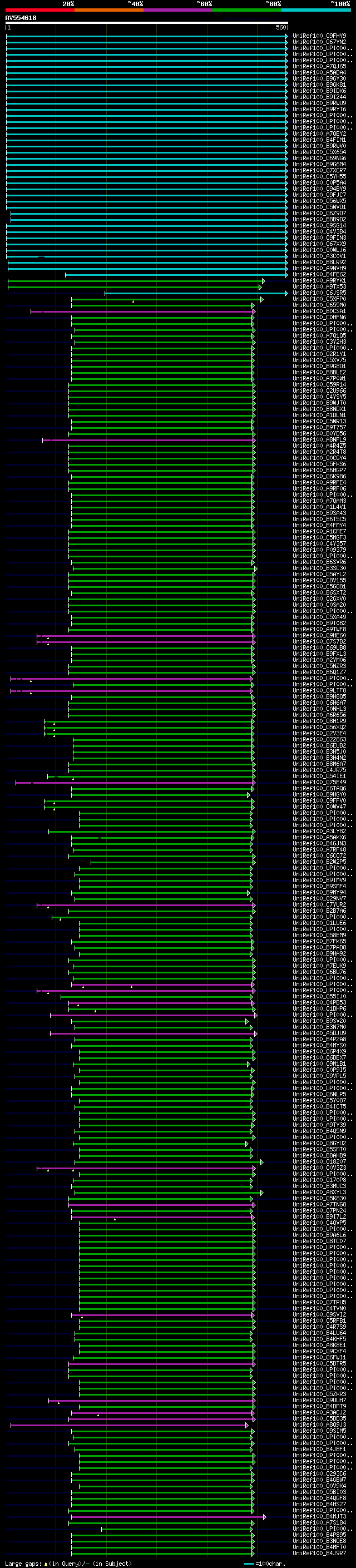Click the UniRef100_O22863 hit label
356x1568 pixels.
click(319, 740)
